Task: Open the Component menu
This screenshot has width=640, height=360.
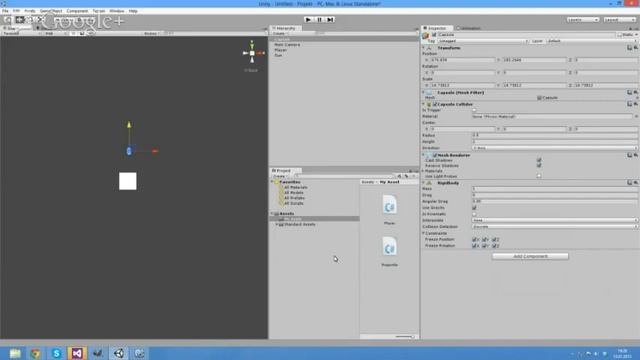Action: [77, 11]
